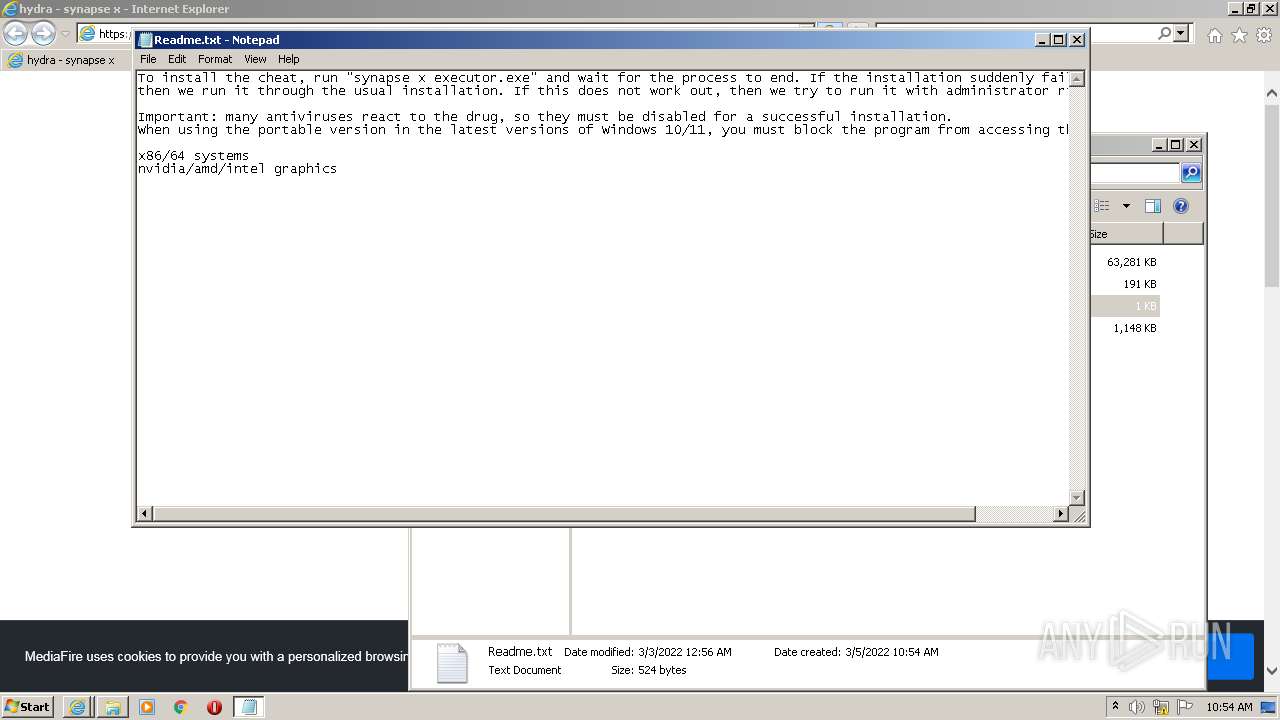Click the Explorer window's search field

[1136, 173]
